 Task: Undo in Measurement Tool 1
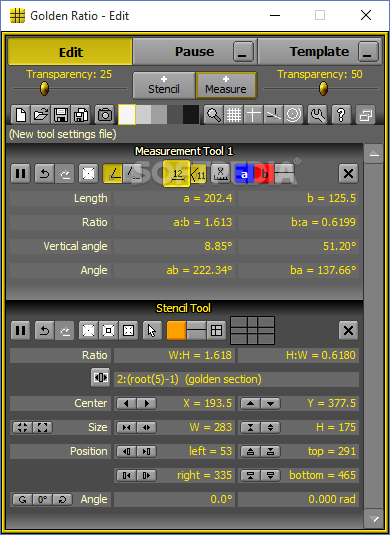(44, 174)
